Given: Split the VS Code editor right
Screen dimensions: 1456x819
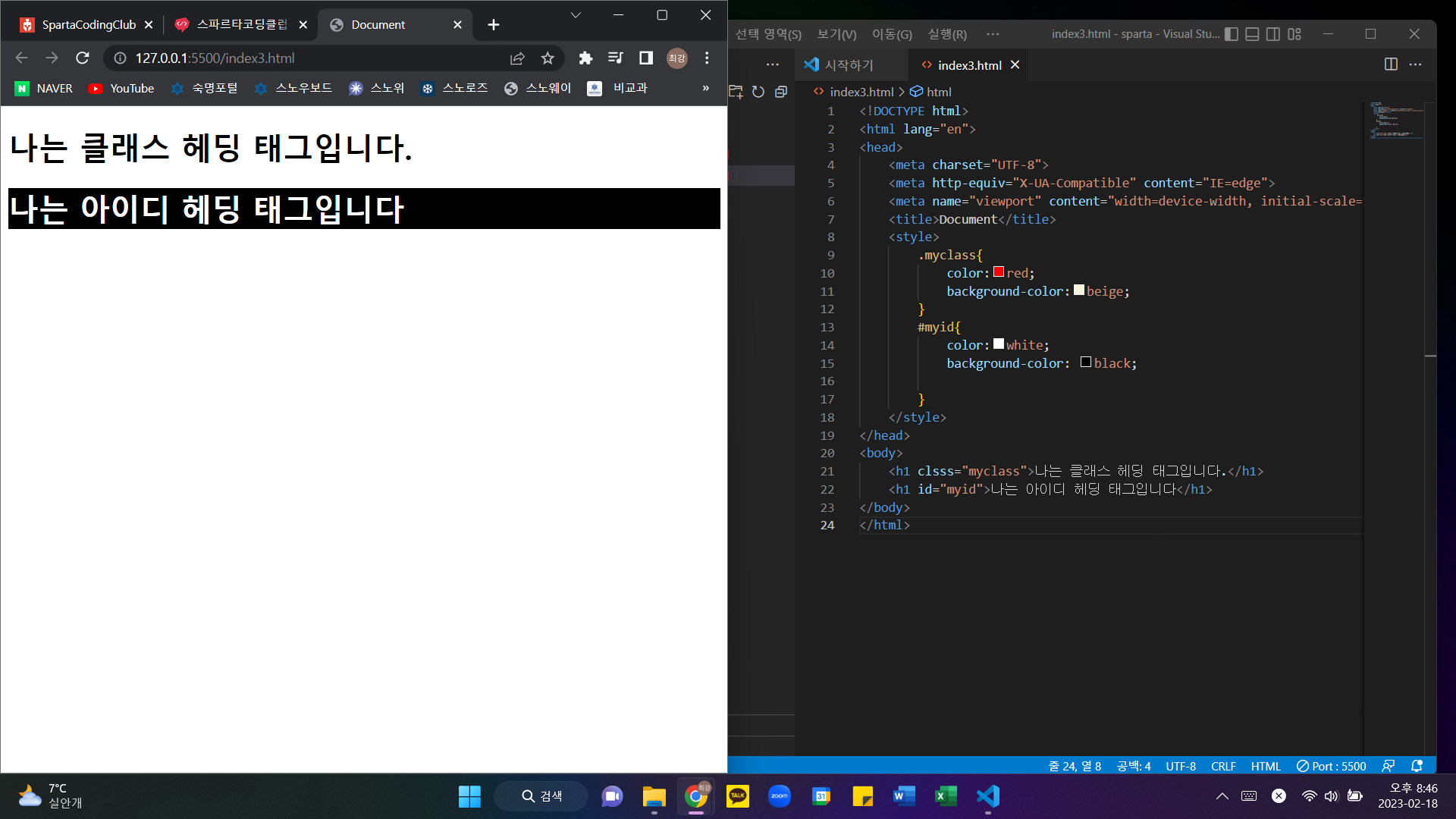Looking at the screenshot, I should point(1391,64).
